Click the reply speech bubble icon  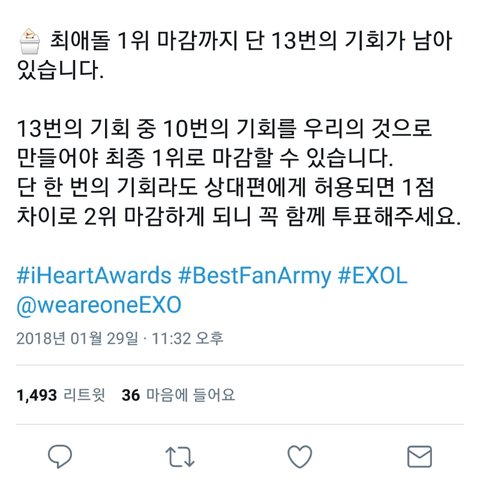click(60, 456)
